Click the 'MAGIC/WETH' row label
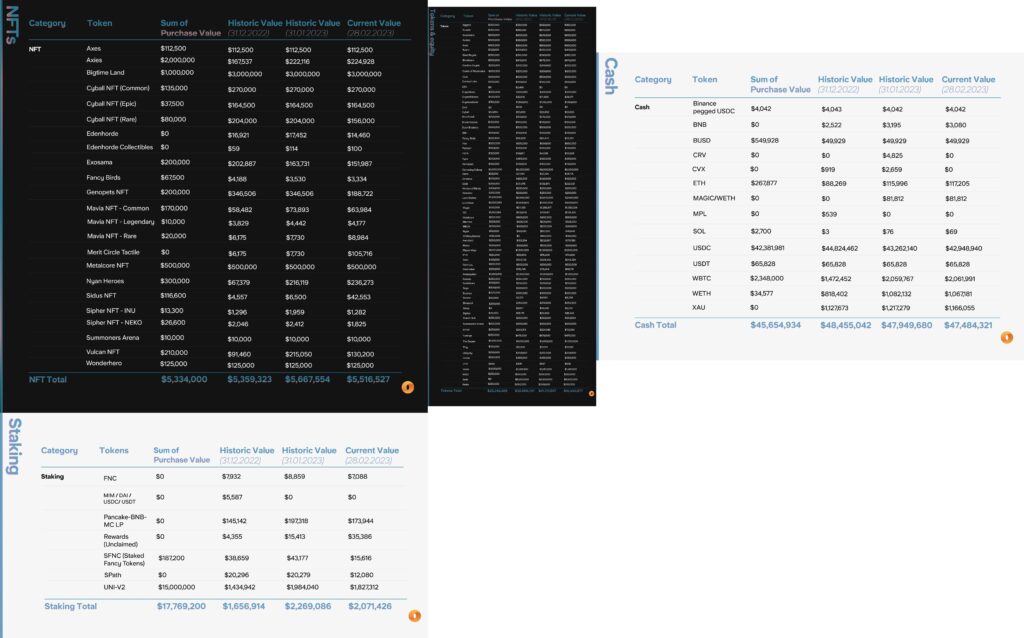The height and width of the screenshot is (638, 1024). coord(714,198)
